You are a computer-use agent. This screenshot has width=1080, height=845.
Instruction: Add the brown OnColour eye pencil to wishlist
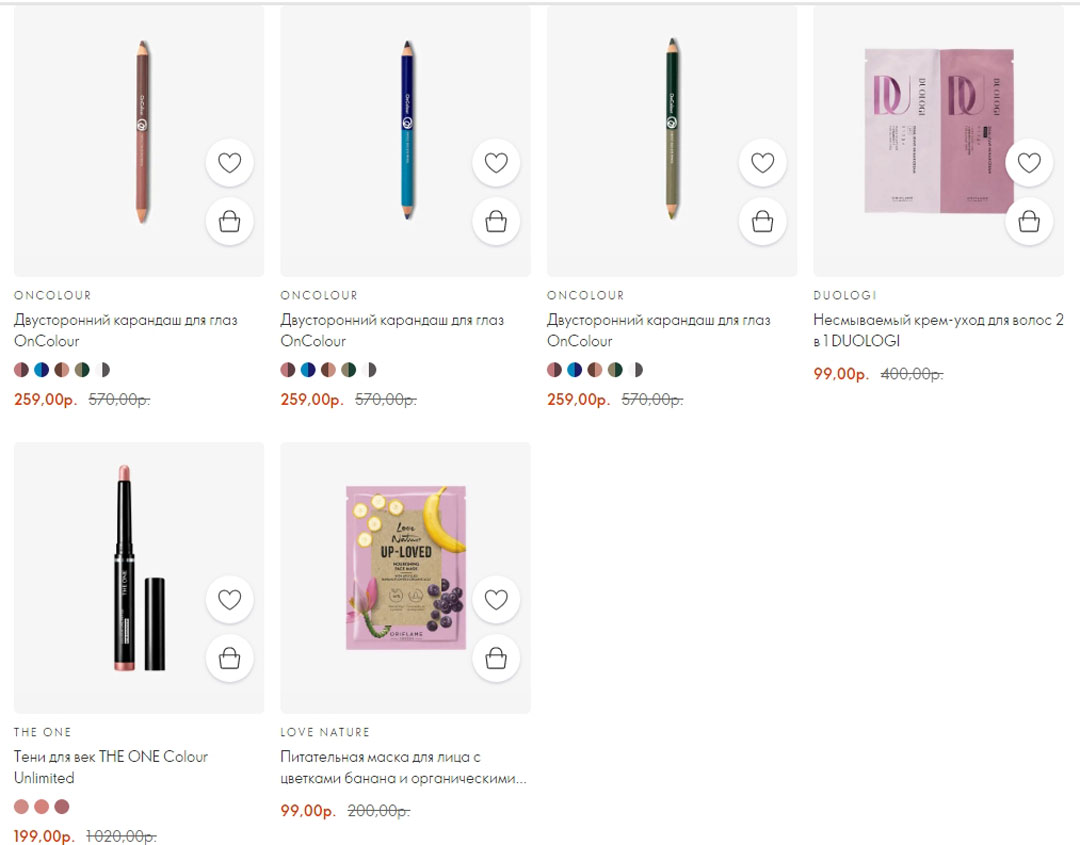tap(229, 163)
